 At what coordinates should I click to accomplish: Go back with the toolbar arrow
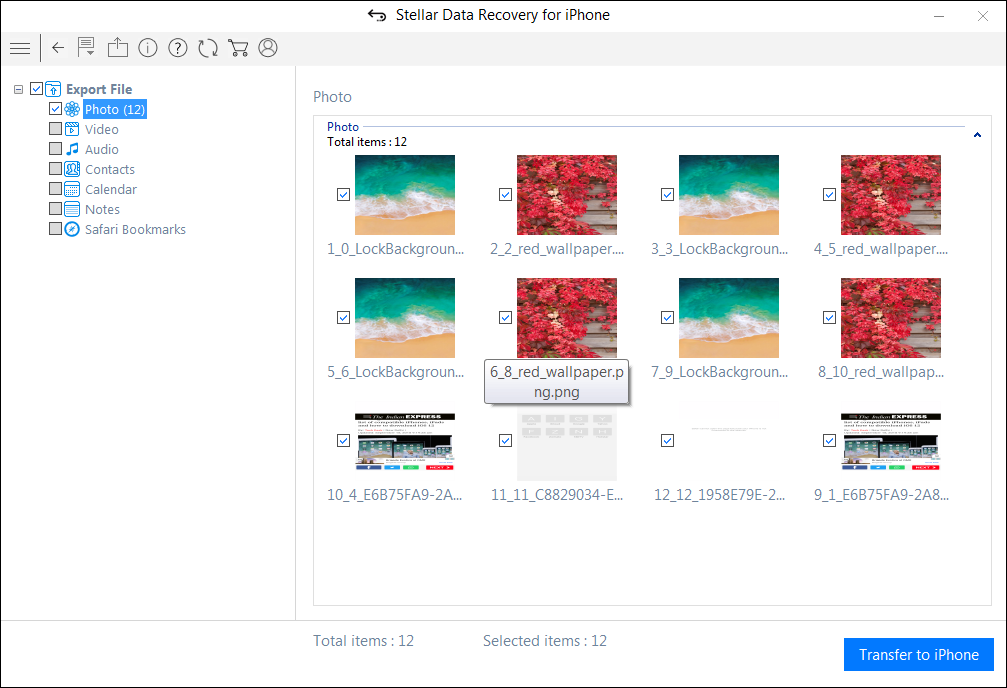tap(58, 48)
